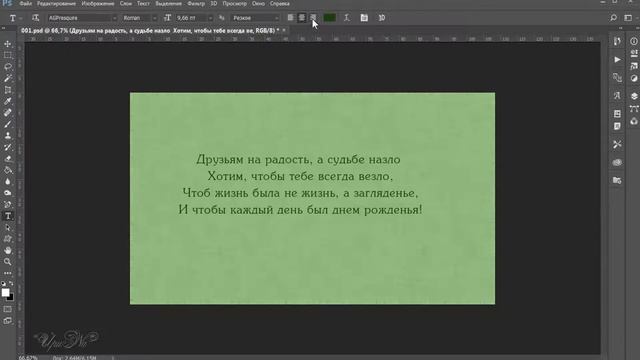Open the AGPresquire font family dropdown
640x360 pixels.
point(82,18)
